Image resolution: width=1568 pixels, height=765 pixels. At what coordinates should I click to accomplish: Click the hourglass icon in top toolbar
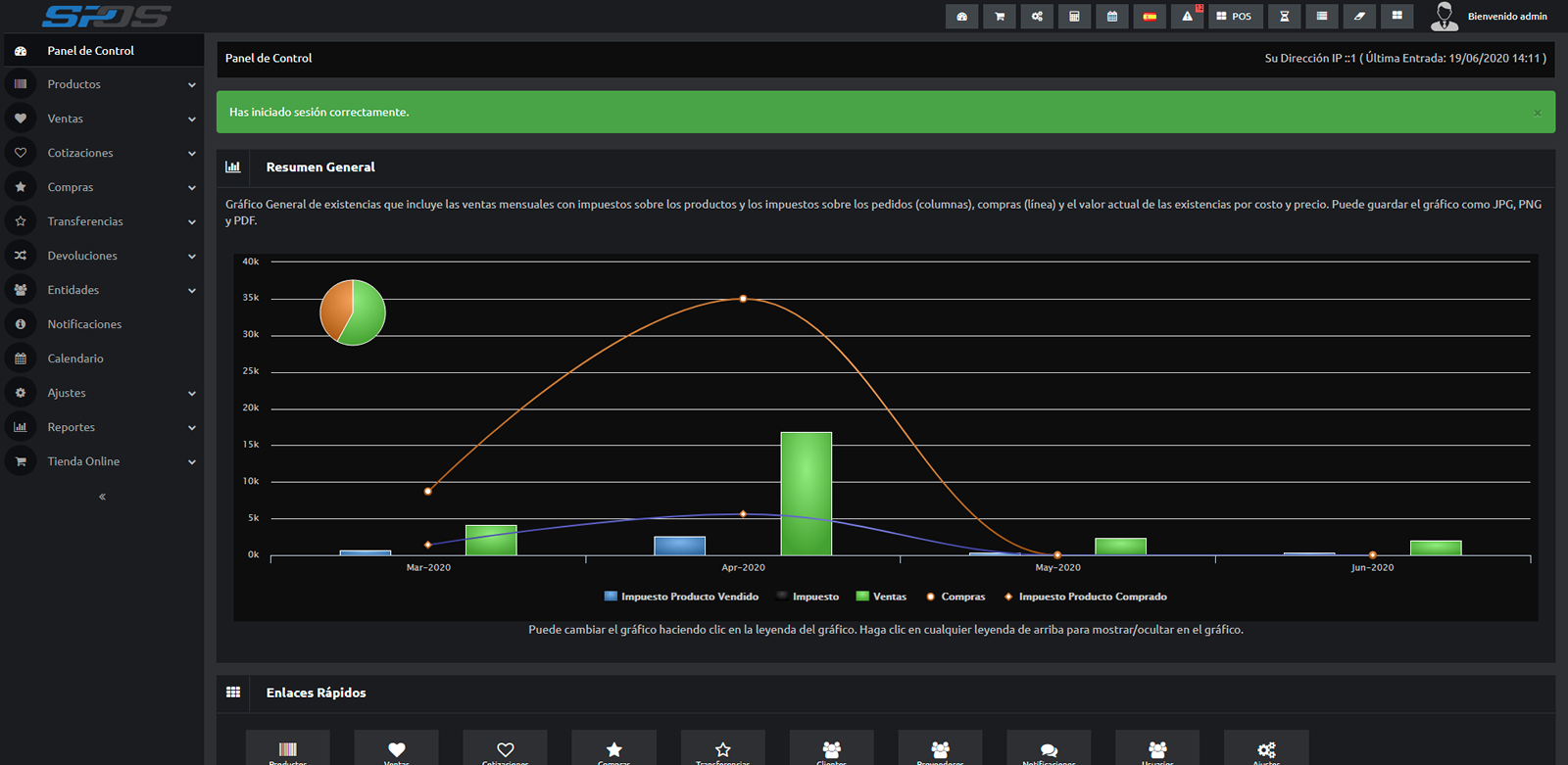1284,17
